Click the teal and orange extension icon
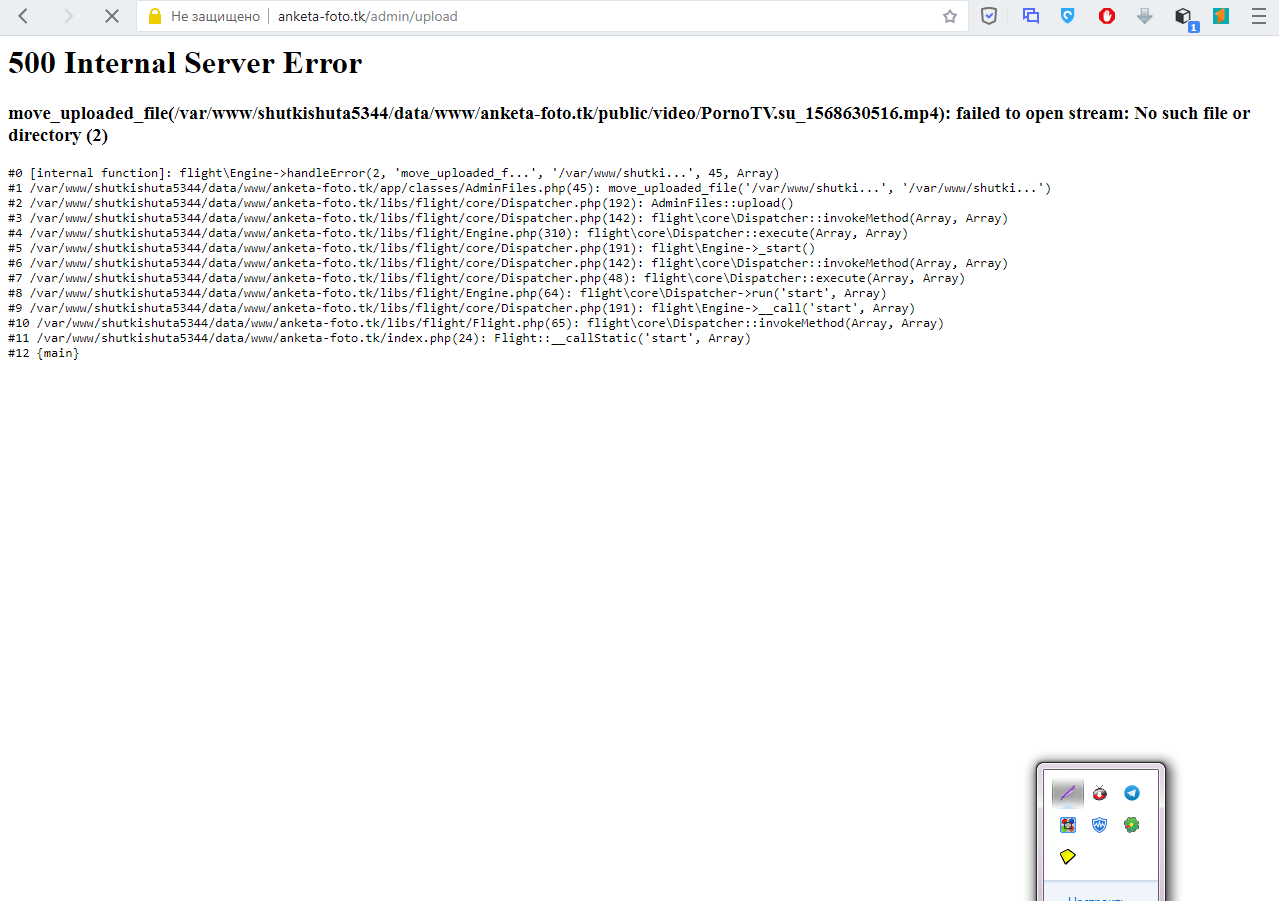 click(1221, 16)
